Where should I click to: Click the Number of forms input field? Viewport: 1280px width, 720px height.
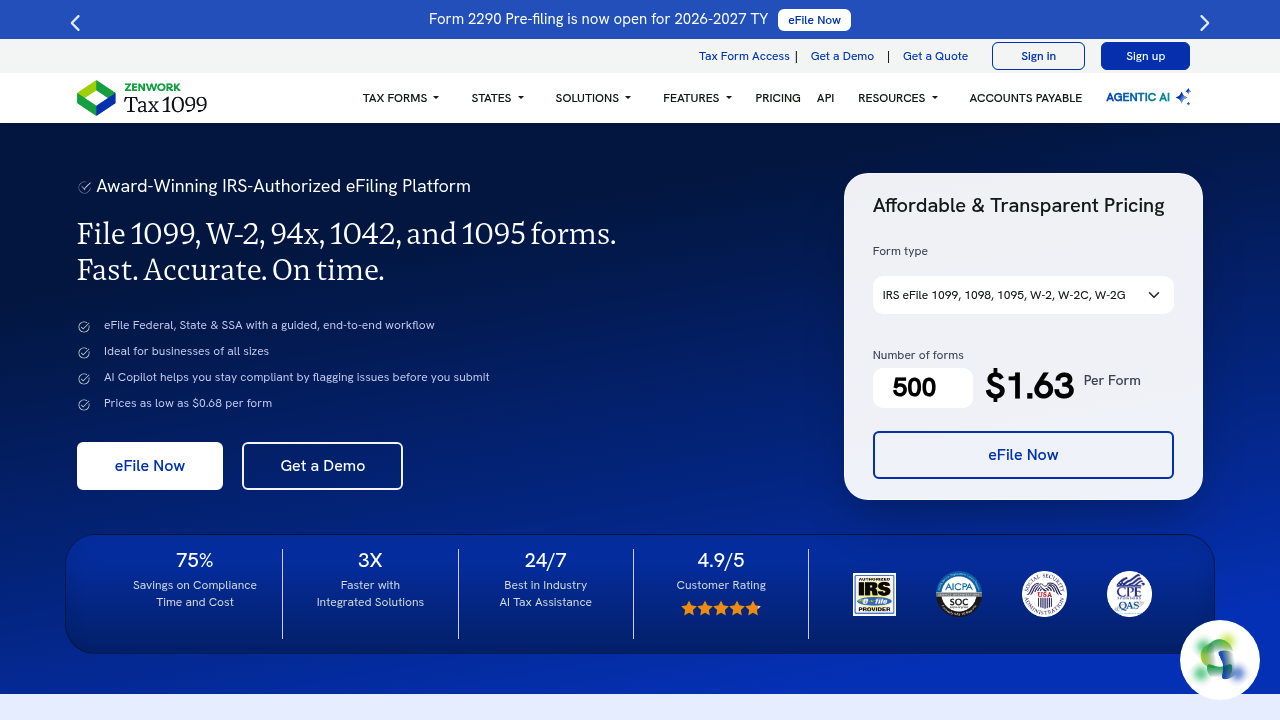(x=923, y=388)
